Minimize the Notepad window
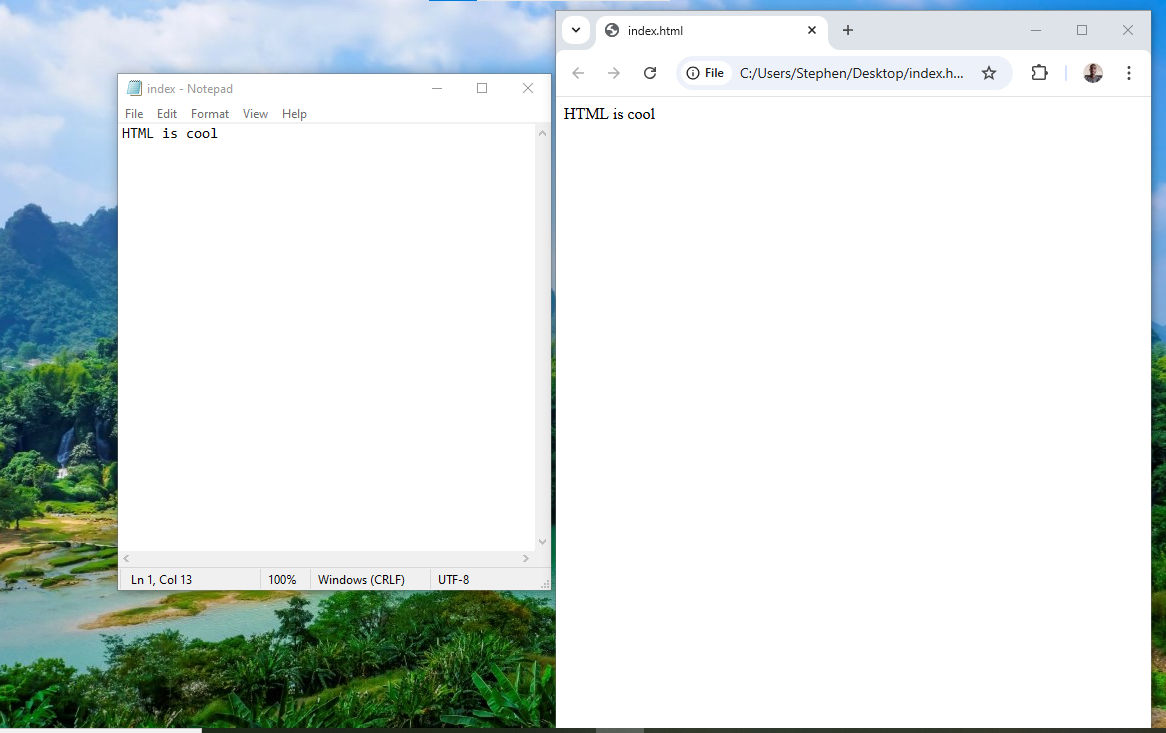The width and height of the screenshot is (1166, 733). [437, 88]
